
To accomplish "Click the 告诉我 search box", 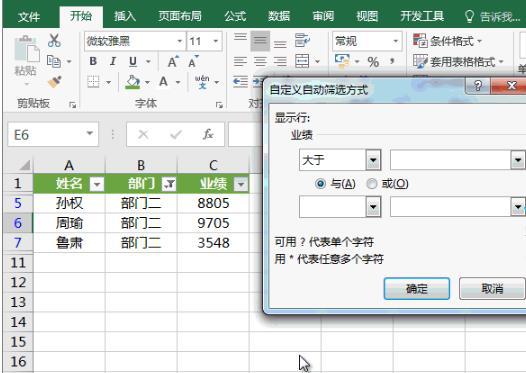I will (493, 16).
